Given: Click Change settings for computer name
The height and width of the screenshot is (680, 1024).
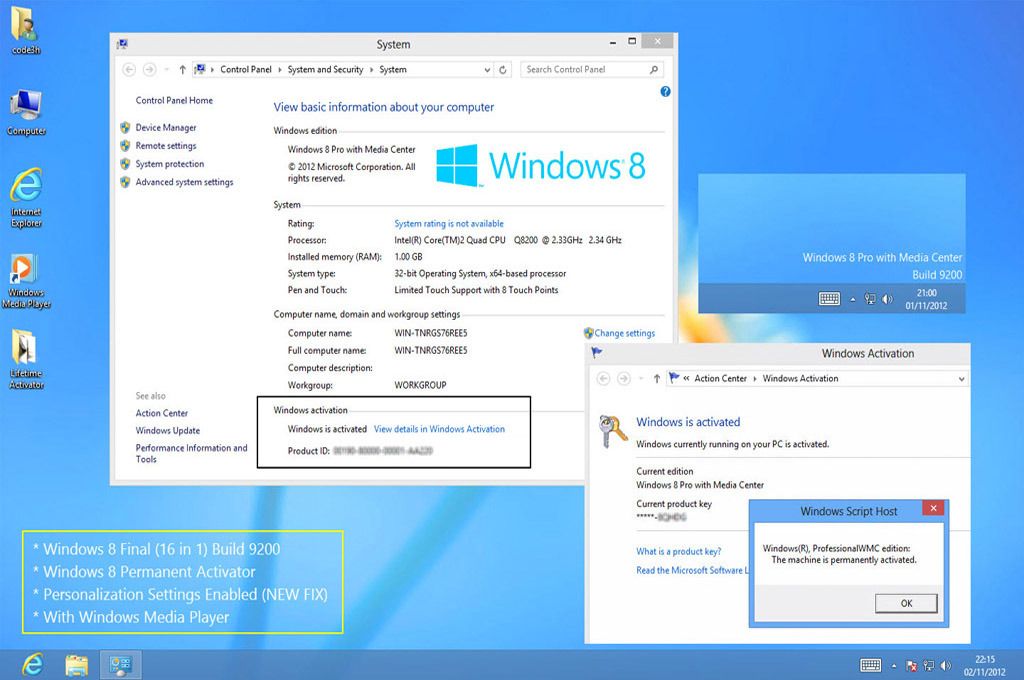Looking at the screenshot, I should tap(624, 333).
